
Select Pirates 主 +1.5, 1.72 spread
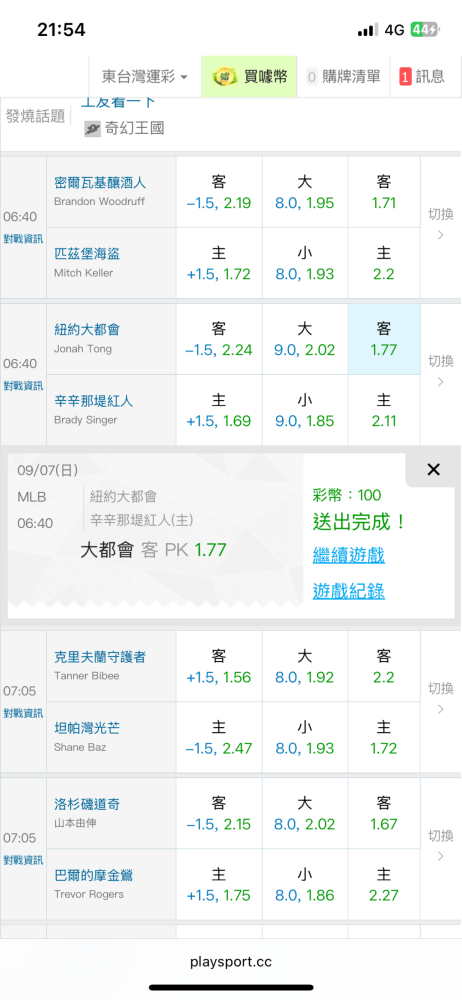point(219,263)
